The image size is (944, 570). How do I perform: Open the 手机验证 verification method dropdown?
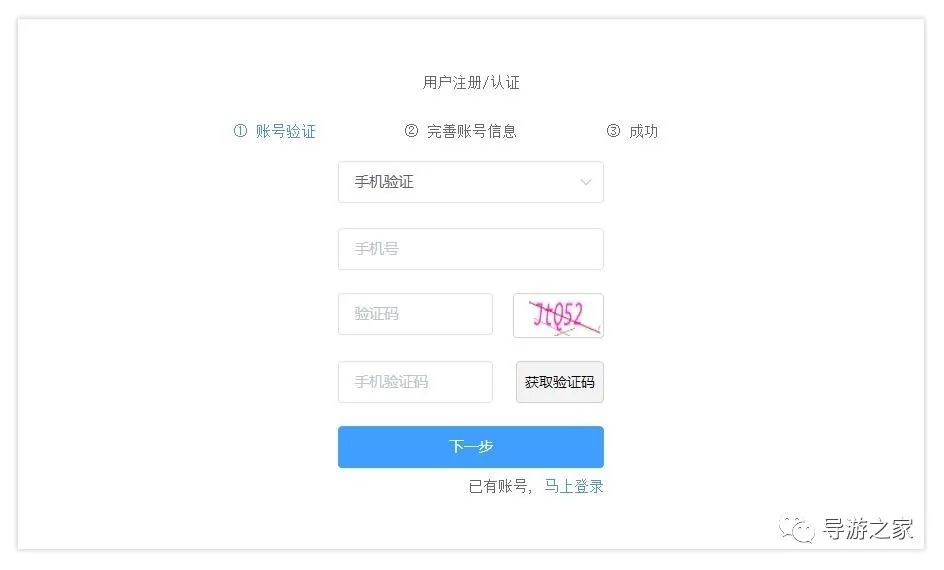(x=470, y=182)
